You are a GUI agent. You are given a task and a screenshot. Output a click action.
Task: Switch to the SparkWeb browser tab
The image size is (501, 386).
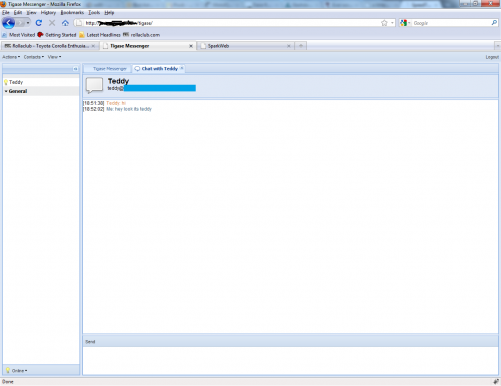[x=245, y=46]
